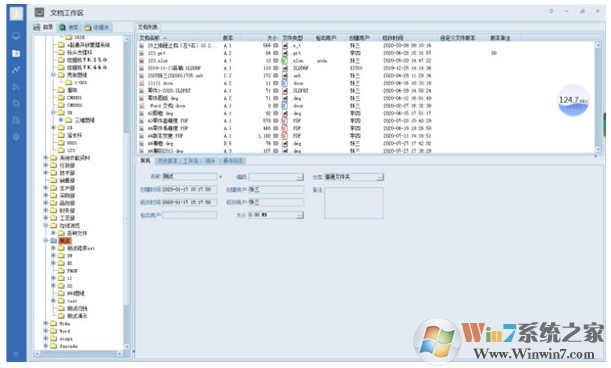Click the 备注 remarks text box
Screen dimensions: 611x368
(354, 203)
